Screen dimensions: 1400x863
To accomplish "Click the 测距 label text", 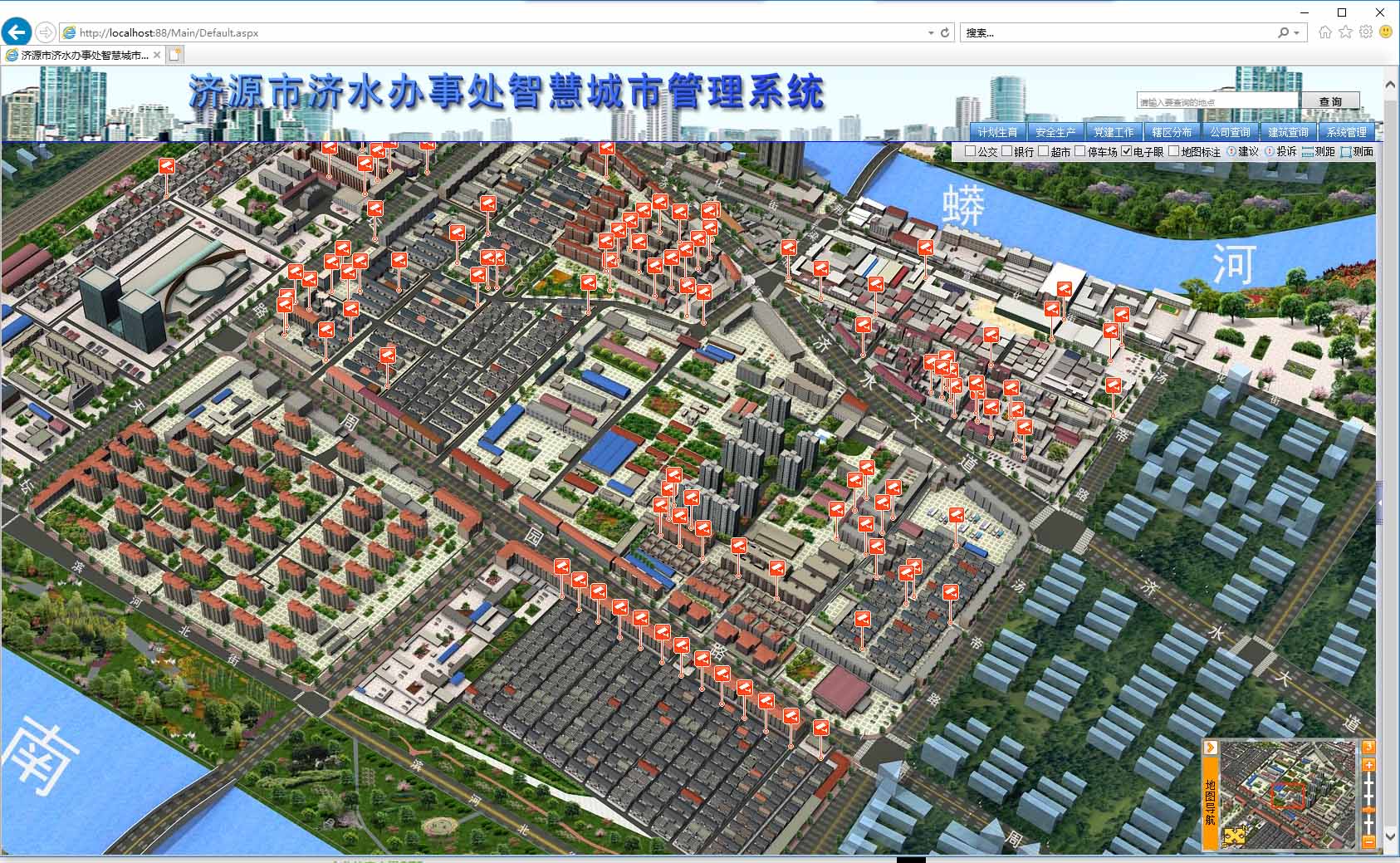I will [1324, 151].
